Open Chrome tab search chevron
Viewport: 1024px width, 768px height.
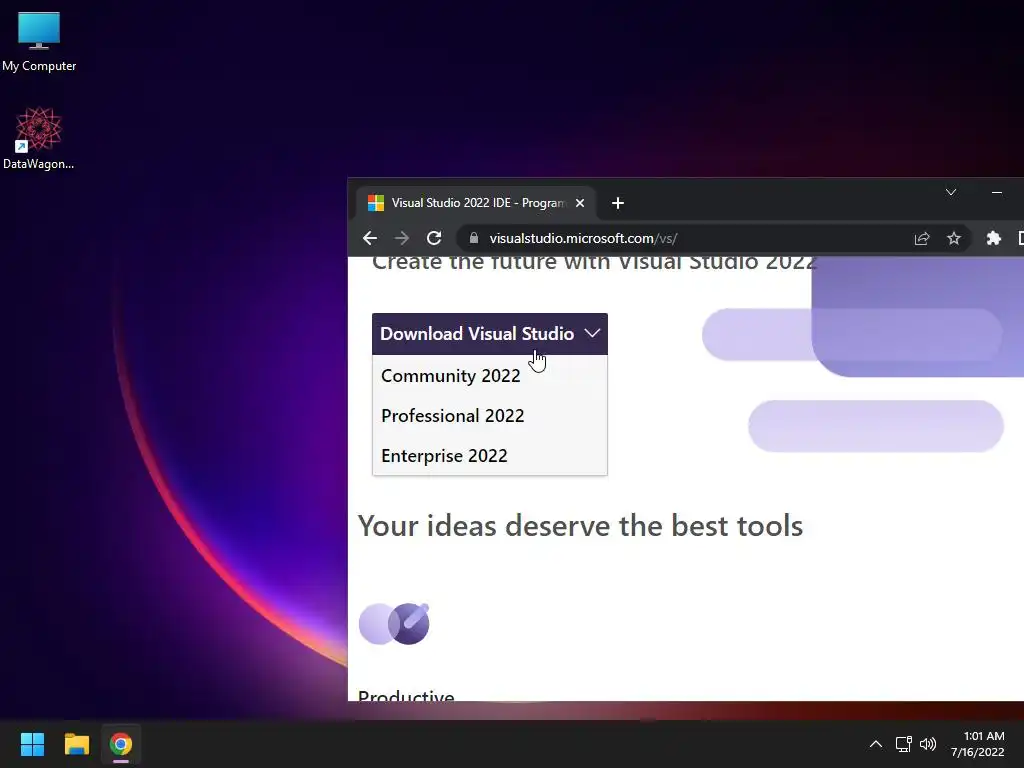point(951,192)
